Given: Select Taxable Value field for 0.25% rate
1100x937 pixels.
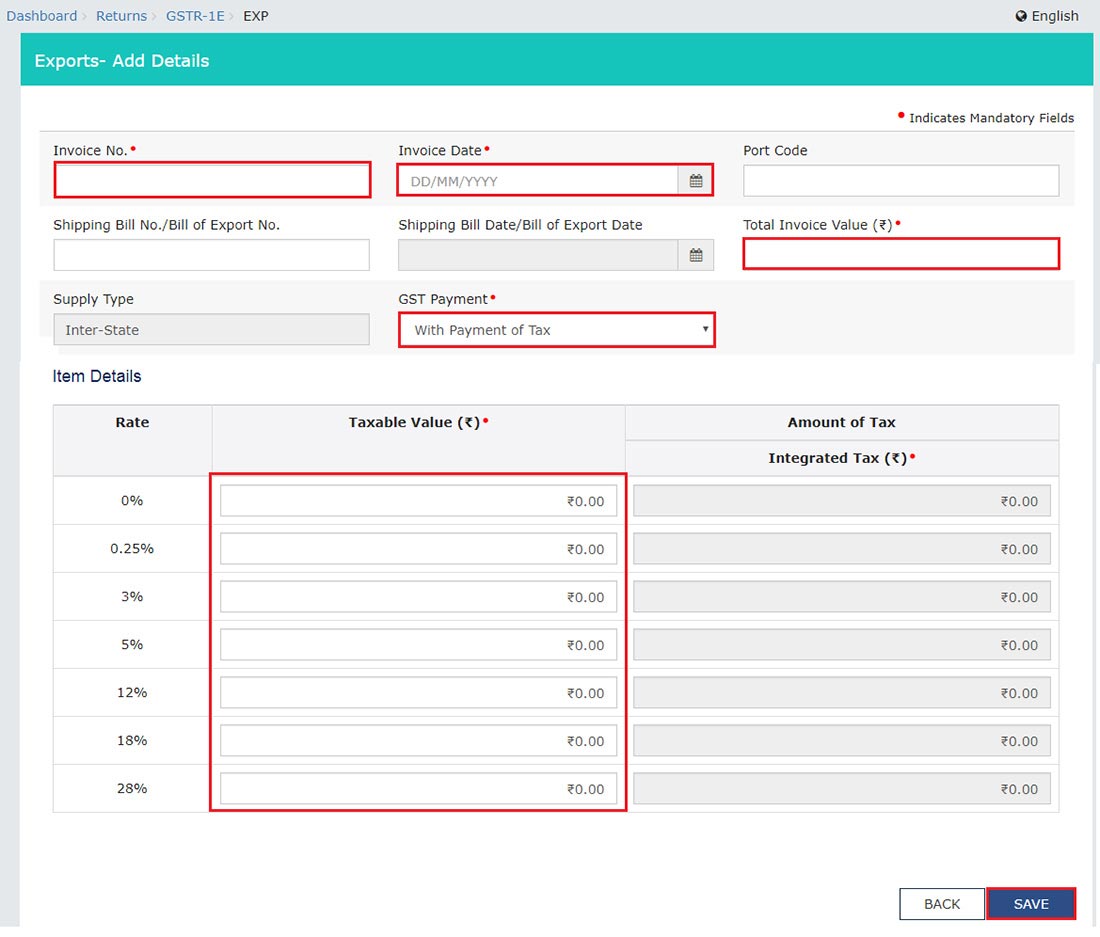Looking at the screenshot, I should [418, 549].
